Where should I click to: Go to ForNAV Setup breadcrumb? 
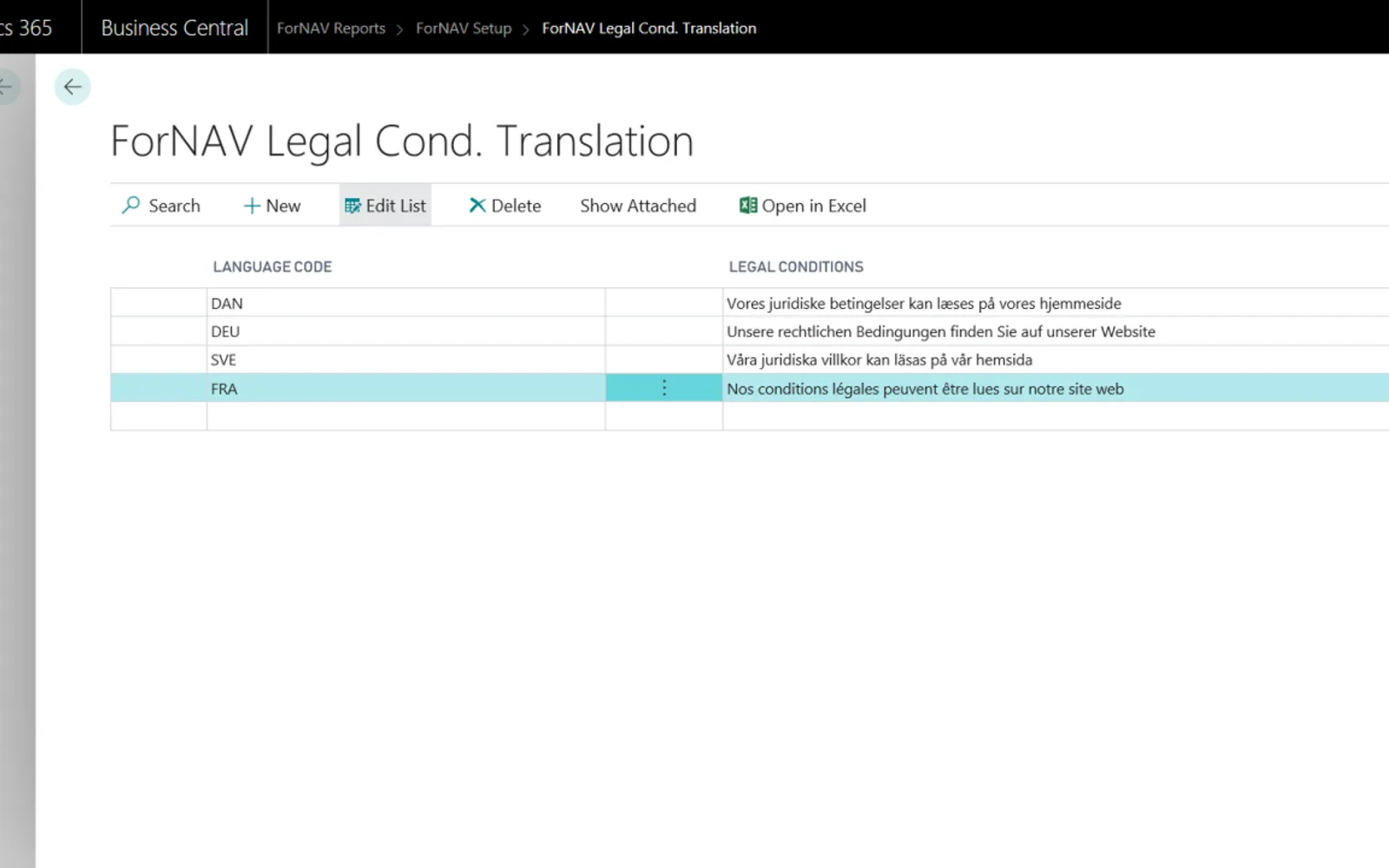pos(464,28)
